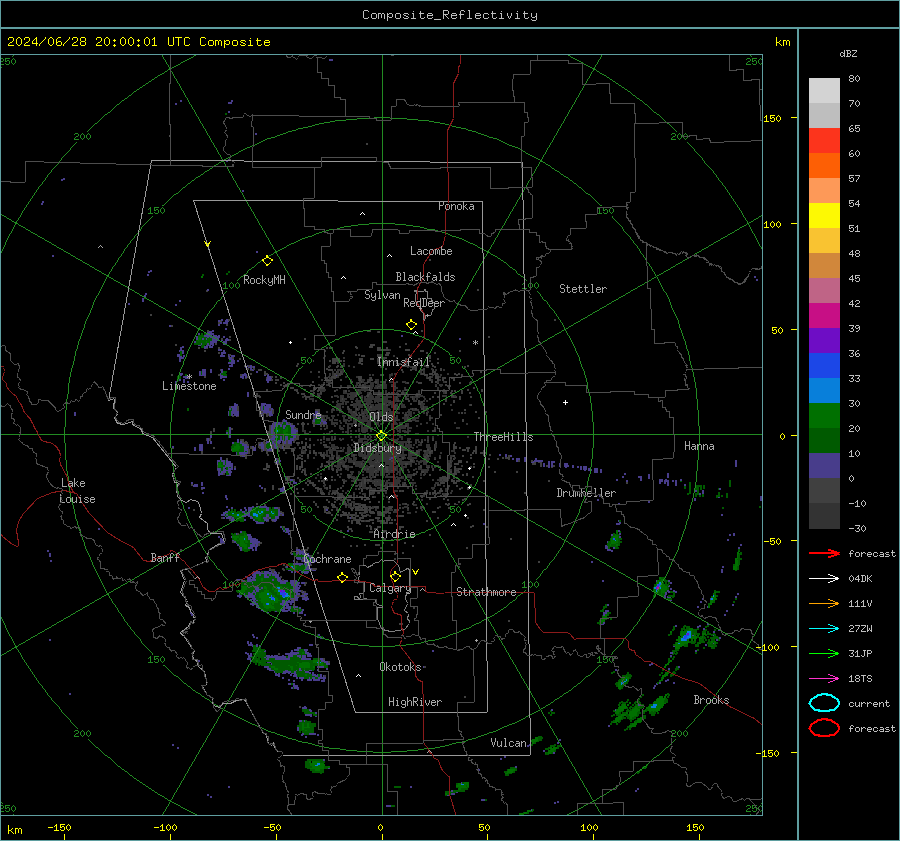Click the dBZ legend heading
This screenshot has height=841, width=900.
(x=848, y=53)
